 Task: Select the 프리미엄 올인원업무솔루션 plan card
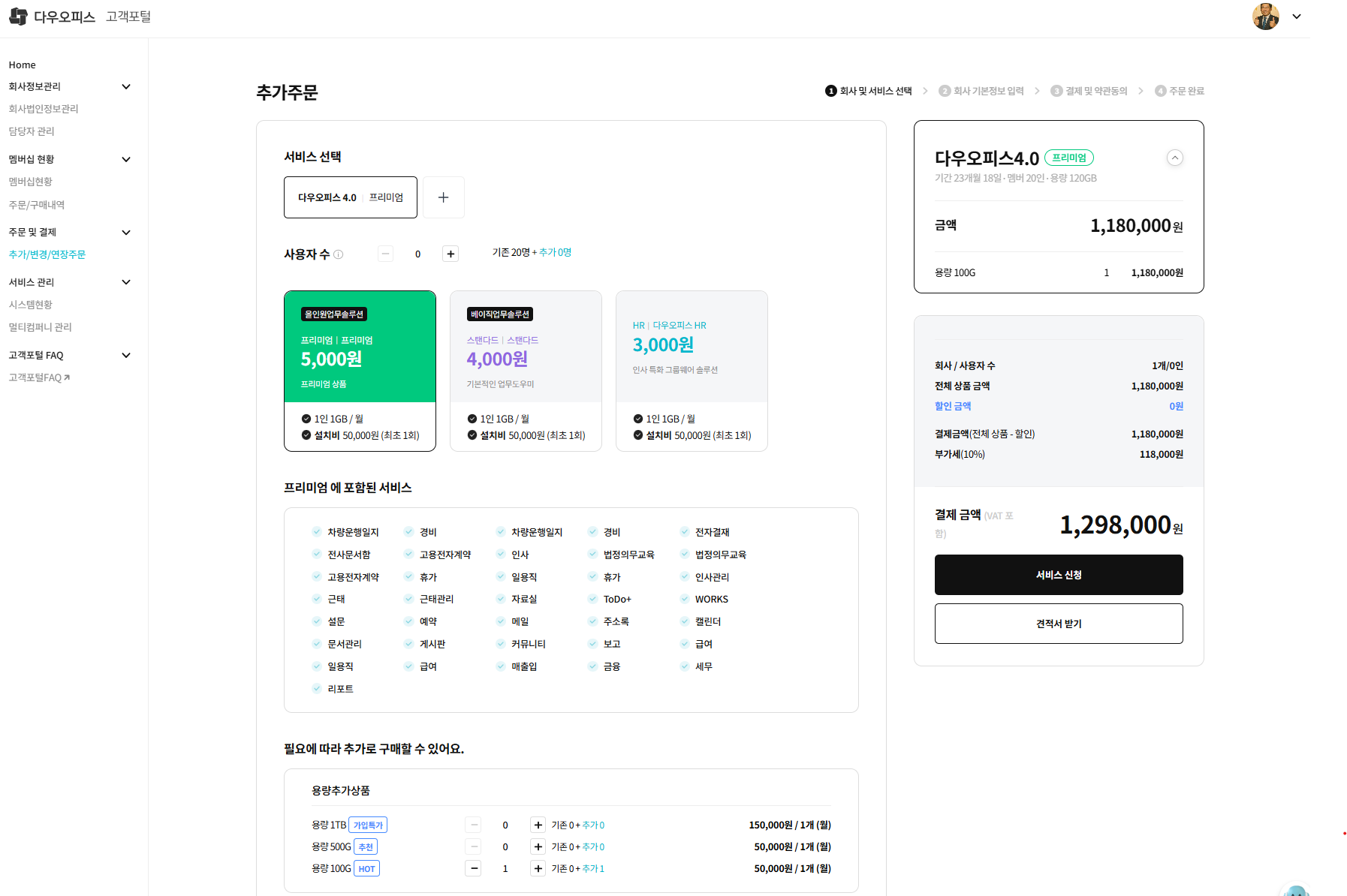coord(360,371)
